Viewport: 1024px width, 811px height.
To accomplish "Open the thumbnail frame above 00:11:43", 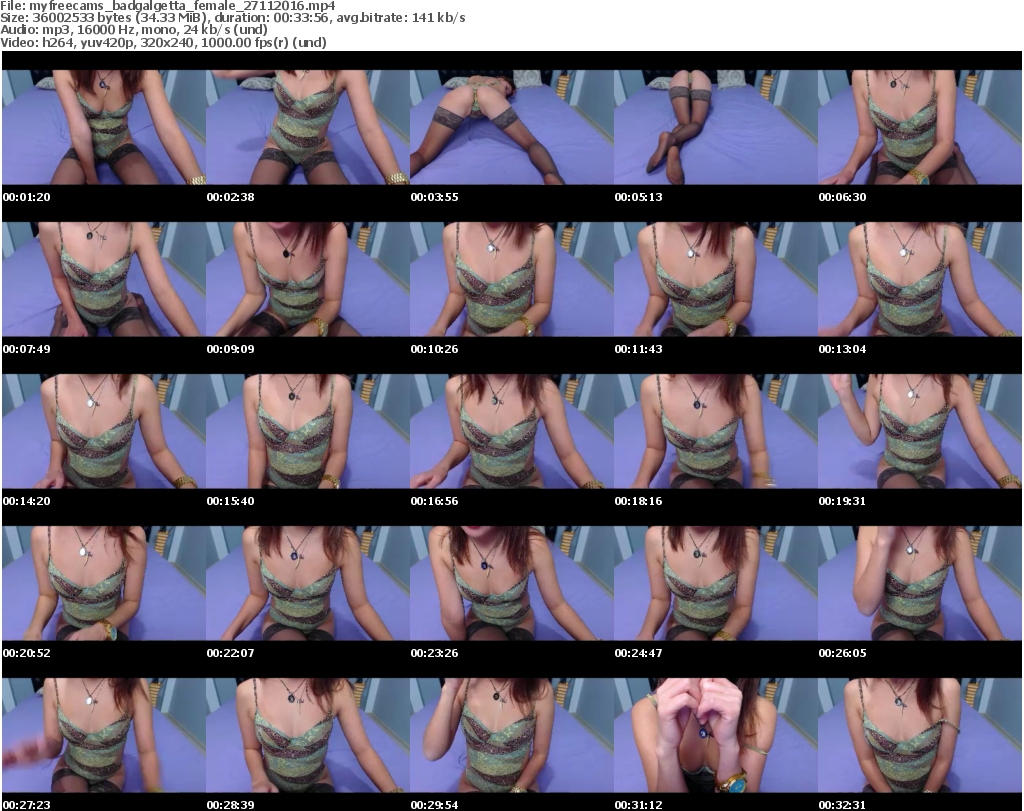I will pos(716,279).
